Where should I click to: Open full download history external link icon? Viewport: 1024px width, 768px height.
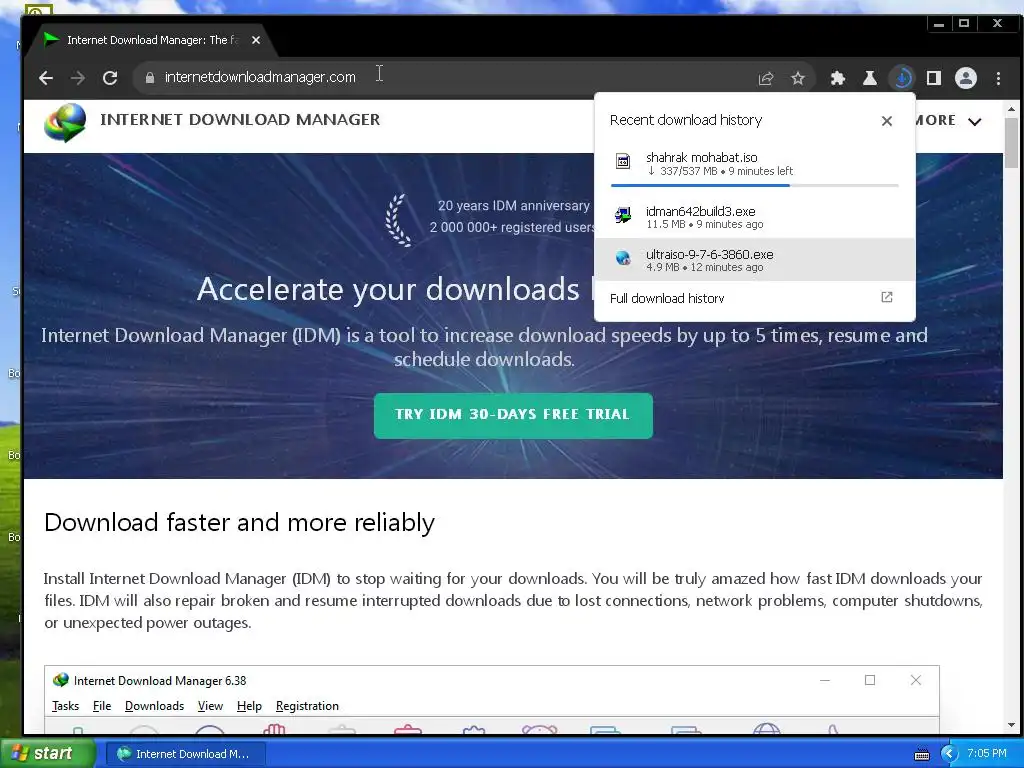886,297
